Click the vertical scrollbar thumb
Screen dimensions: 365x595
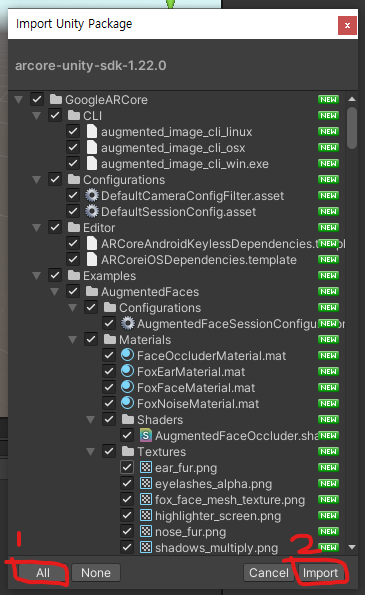(352, 128)
